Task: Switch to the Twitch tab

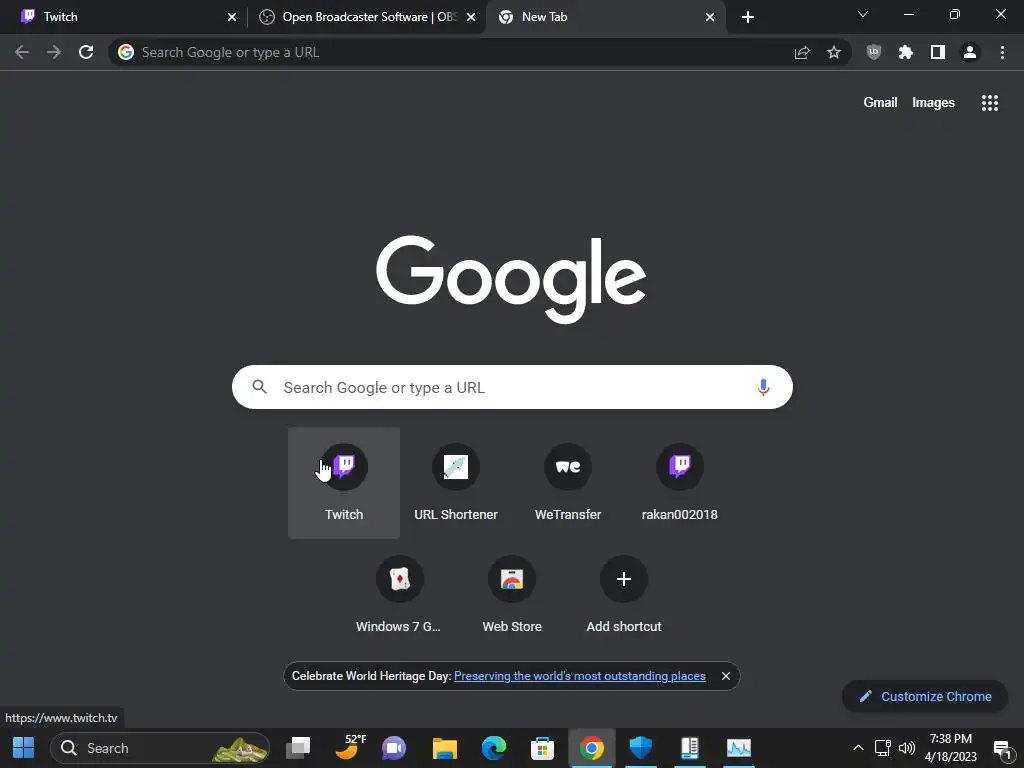Action: tap(124, 17)
